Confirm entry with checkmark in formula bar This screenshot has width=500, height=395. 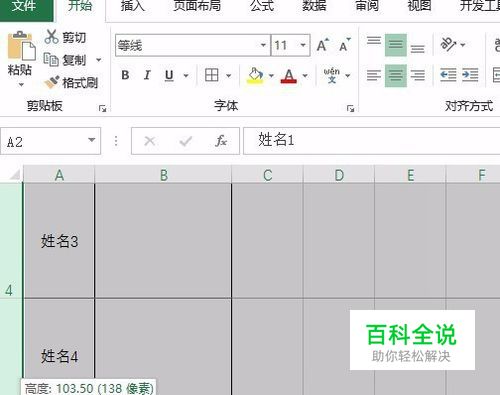click(185, 141)
